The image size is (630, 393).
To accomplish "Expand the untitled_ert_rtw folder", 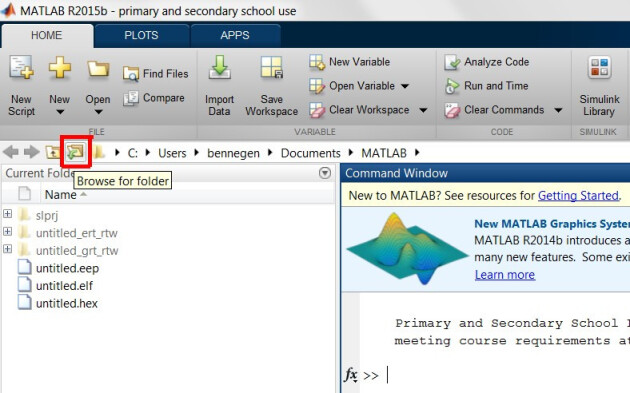I will pyautogui.click(x=8, y=231).
